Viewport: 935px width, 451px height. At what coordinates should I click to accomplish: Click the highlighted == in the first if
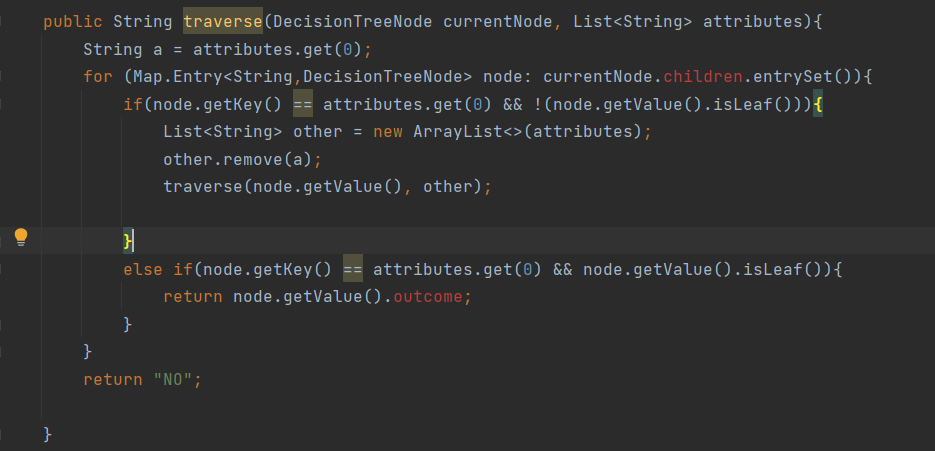tap(303, 102)
